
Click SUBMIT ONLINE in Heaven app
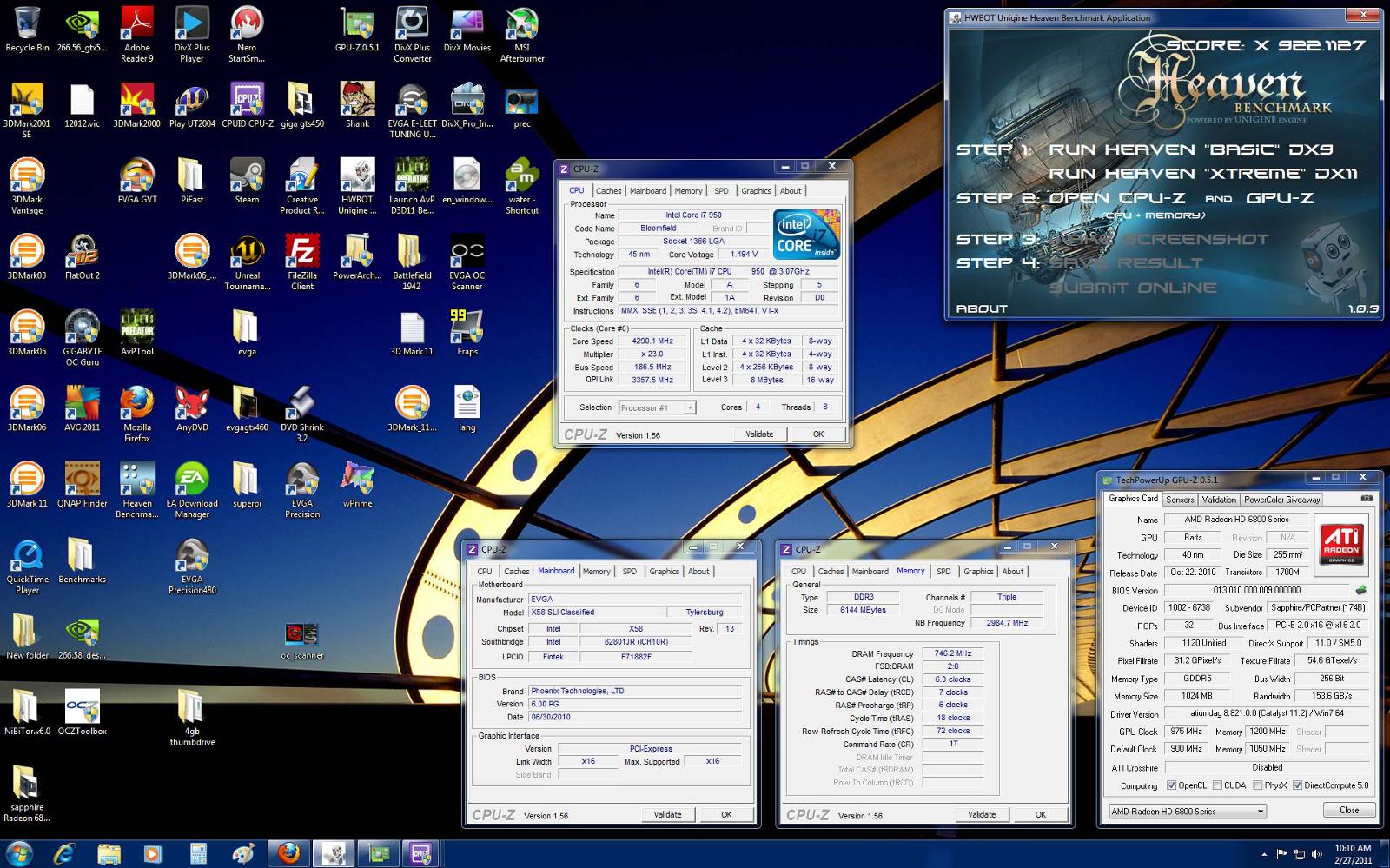pyautogui.click(x=1133, y=288)
